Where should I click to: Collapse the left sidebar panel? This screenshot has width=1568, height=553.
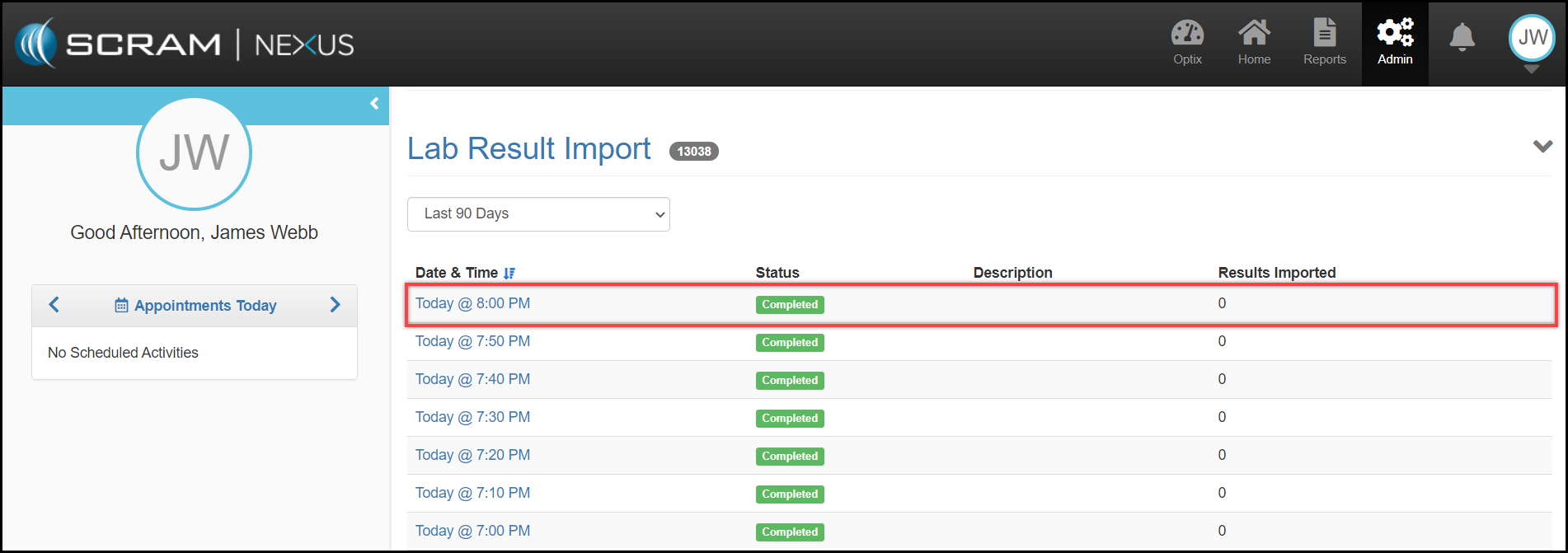click(374, 104)
